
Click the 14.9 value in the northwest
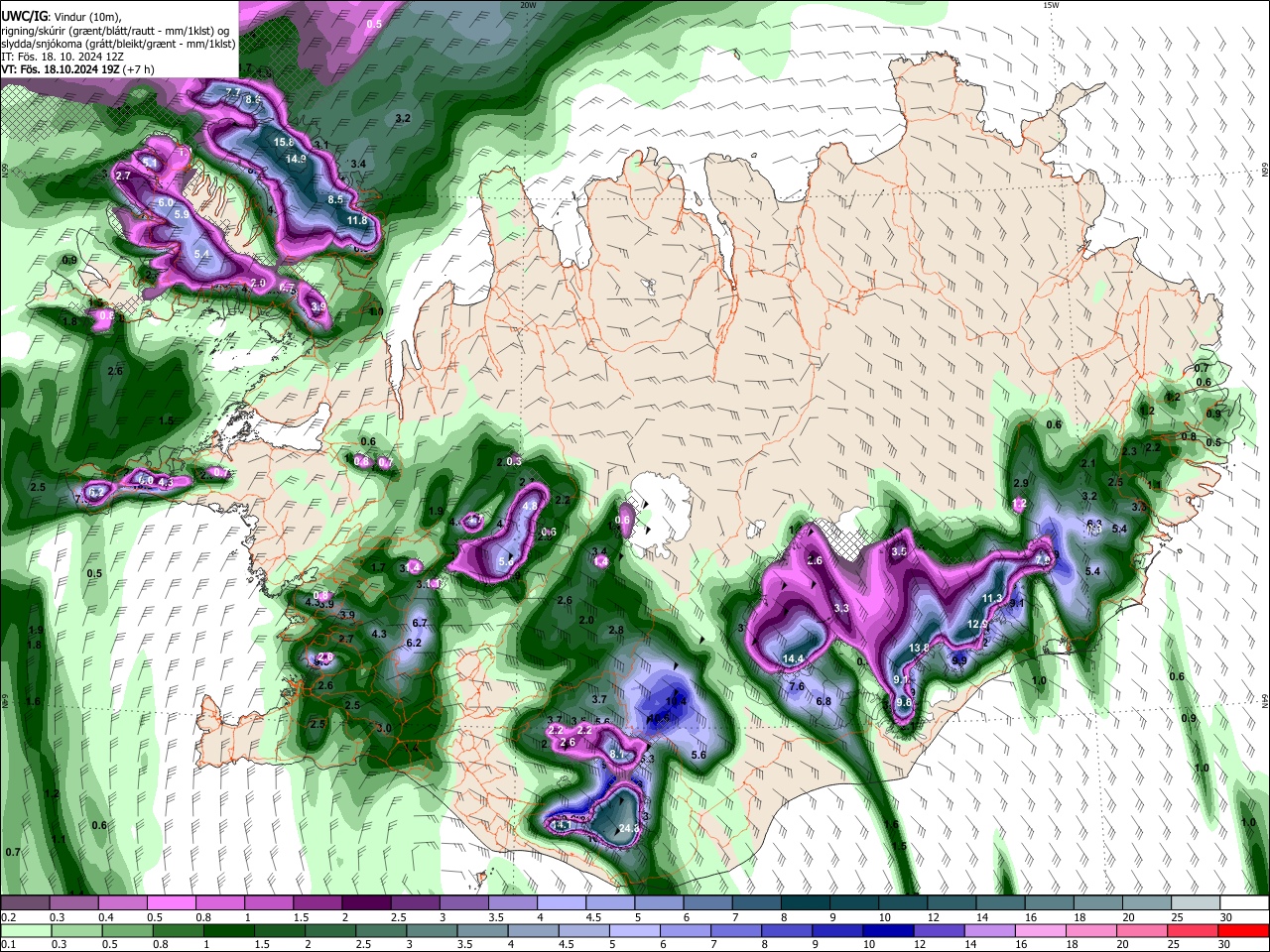[x=296, y=159]
